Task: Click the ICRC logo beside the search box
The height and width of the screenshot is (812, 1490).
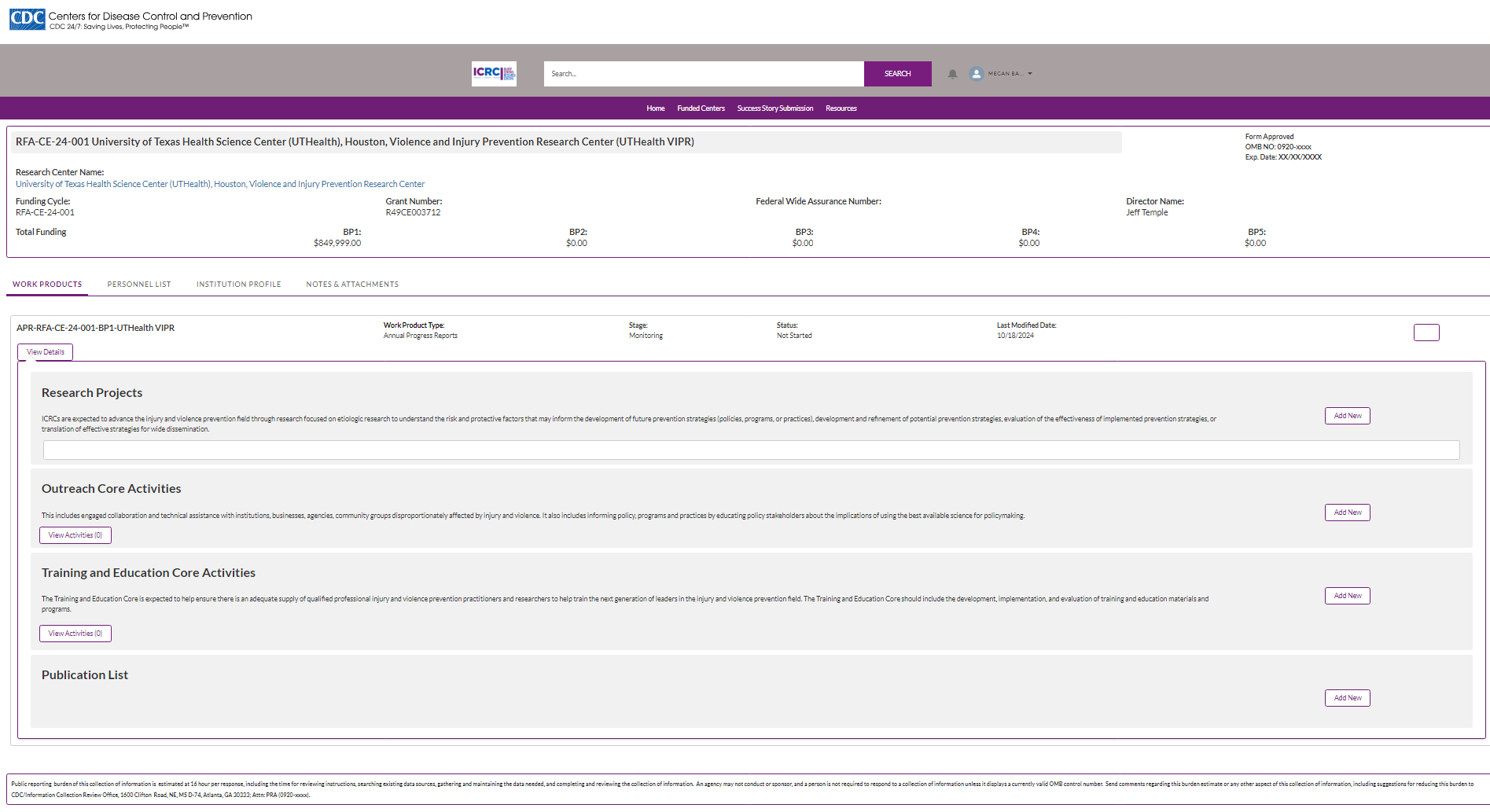Action: click(x=494, y=74)
